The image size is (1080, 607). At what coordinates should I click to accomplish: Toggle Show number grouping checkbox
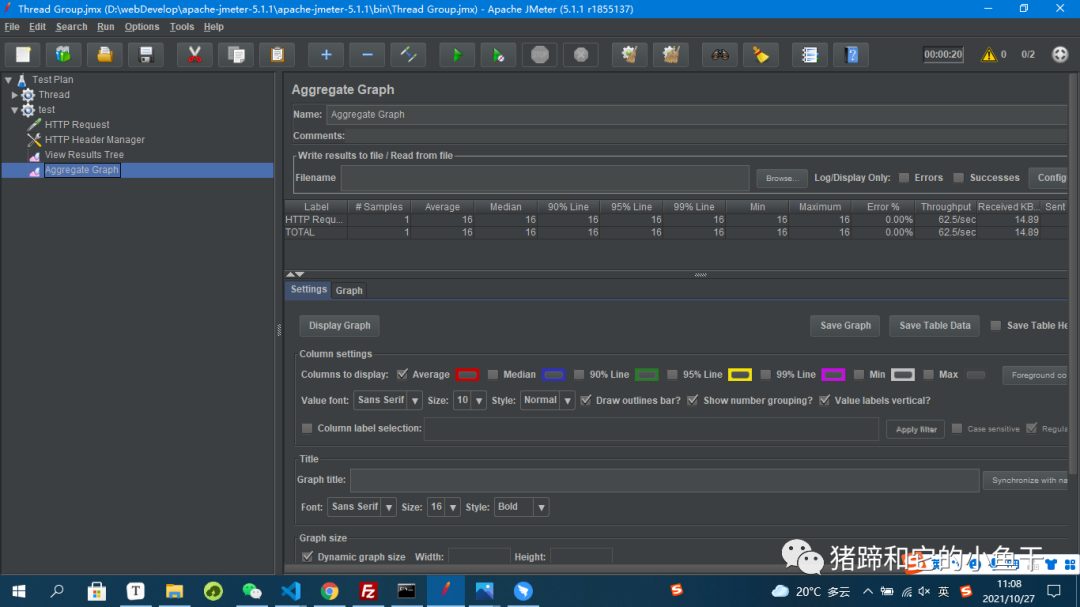pyautogui.click(x=692, y=400)
